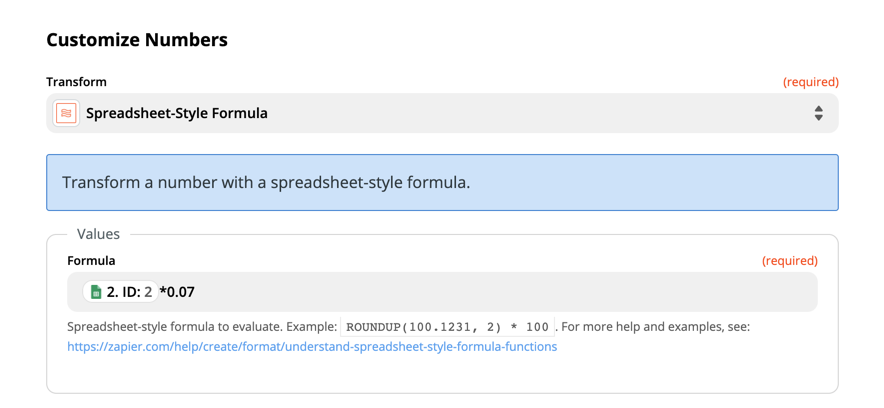Click the Formula field label
The image size is (884, 408).
(x=91, y=261)
